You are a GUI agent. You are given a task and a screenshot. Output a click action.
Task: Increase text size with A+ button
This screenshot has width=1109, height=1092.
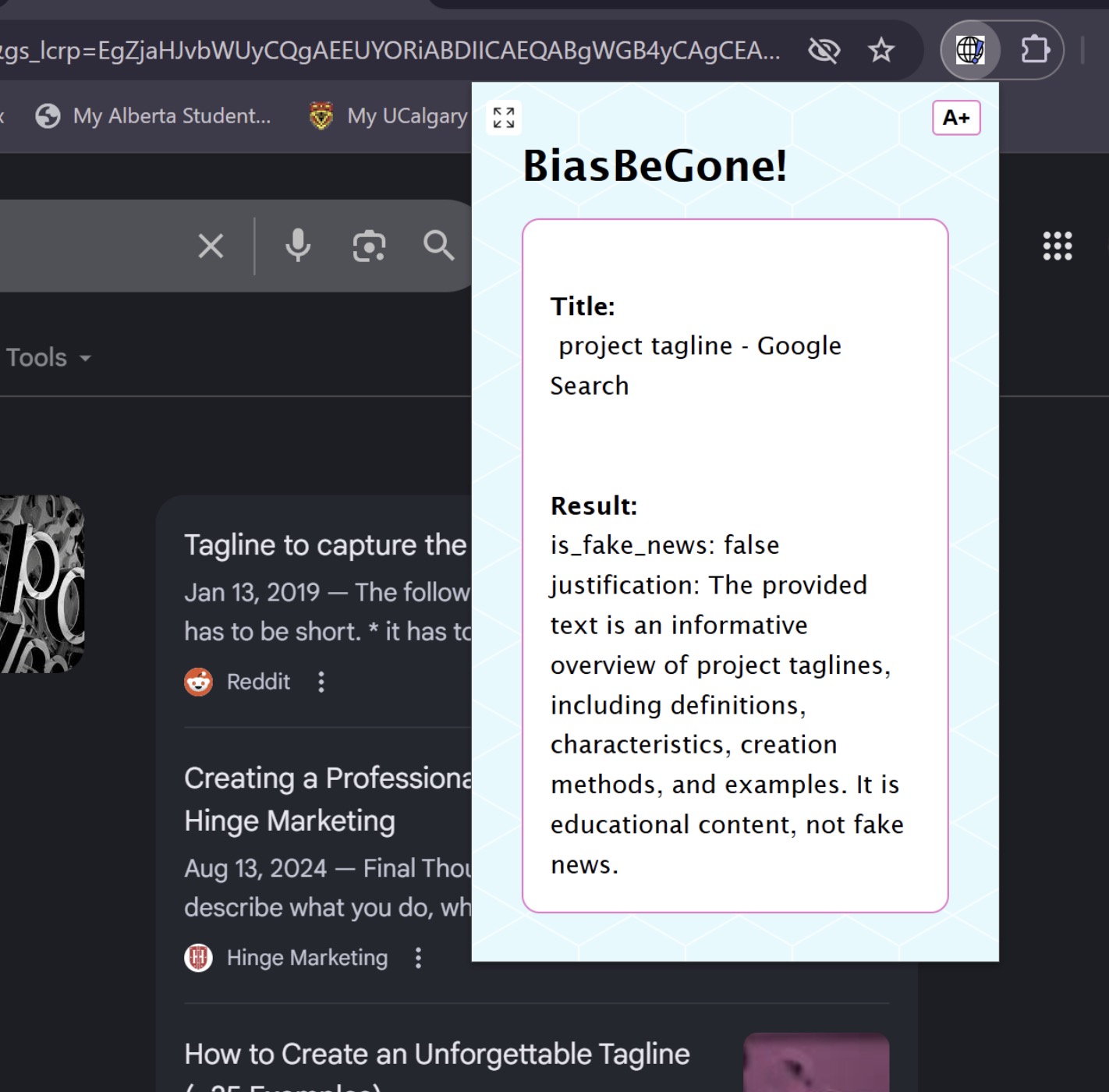tap(956, 118)
